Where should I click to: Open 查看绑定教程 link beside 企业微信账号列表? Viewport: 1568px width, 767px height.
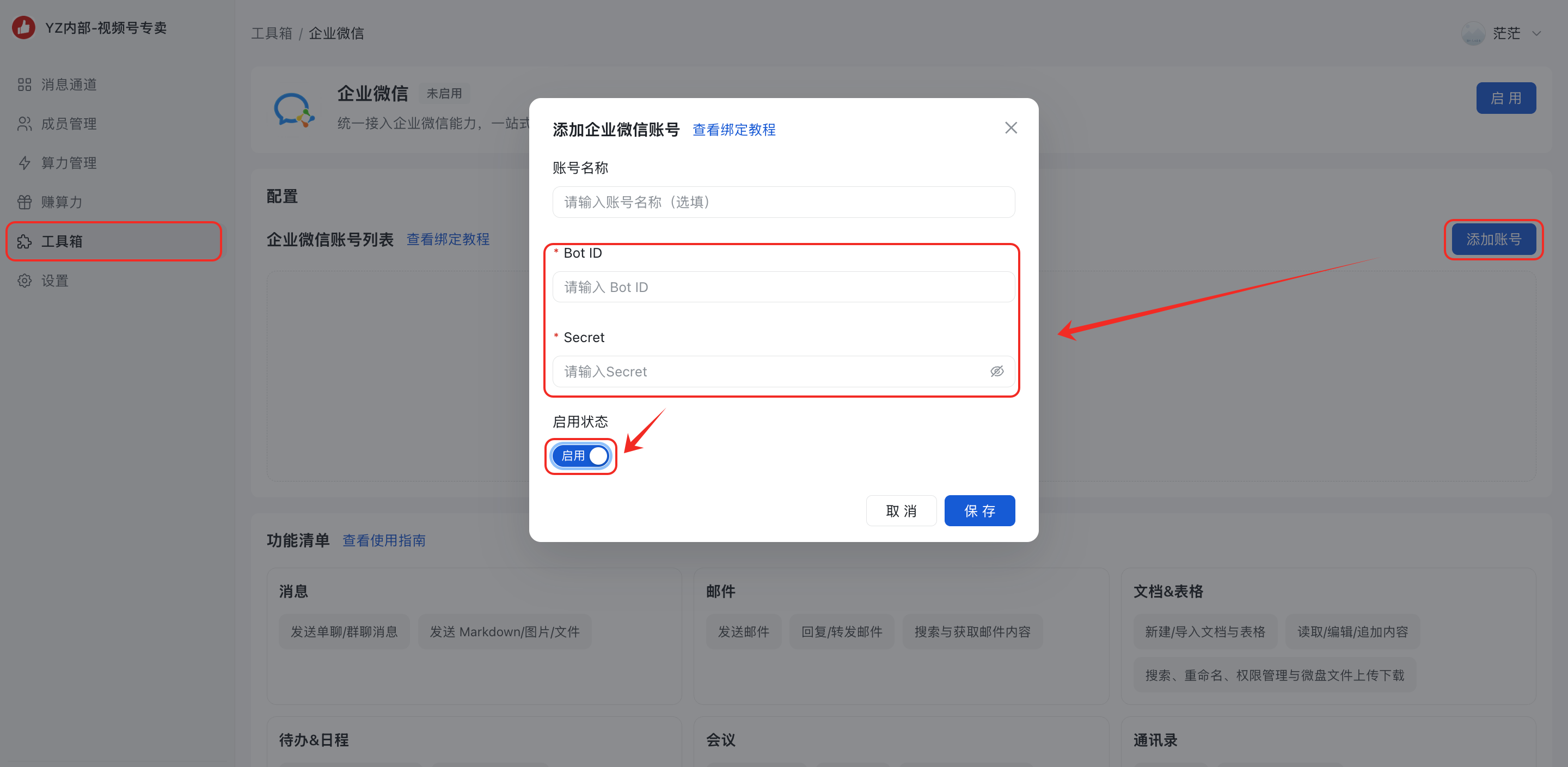tap(448, 240)
